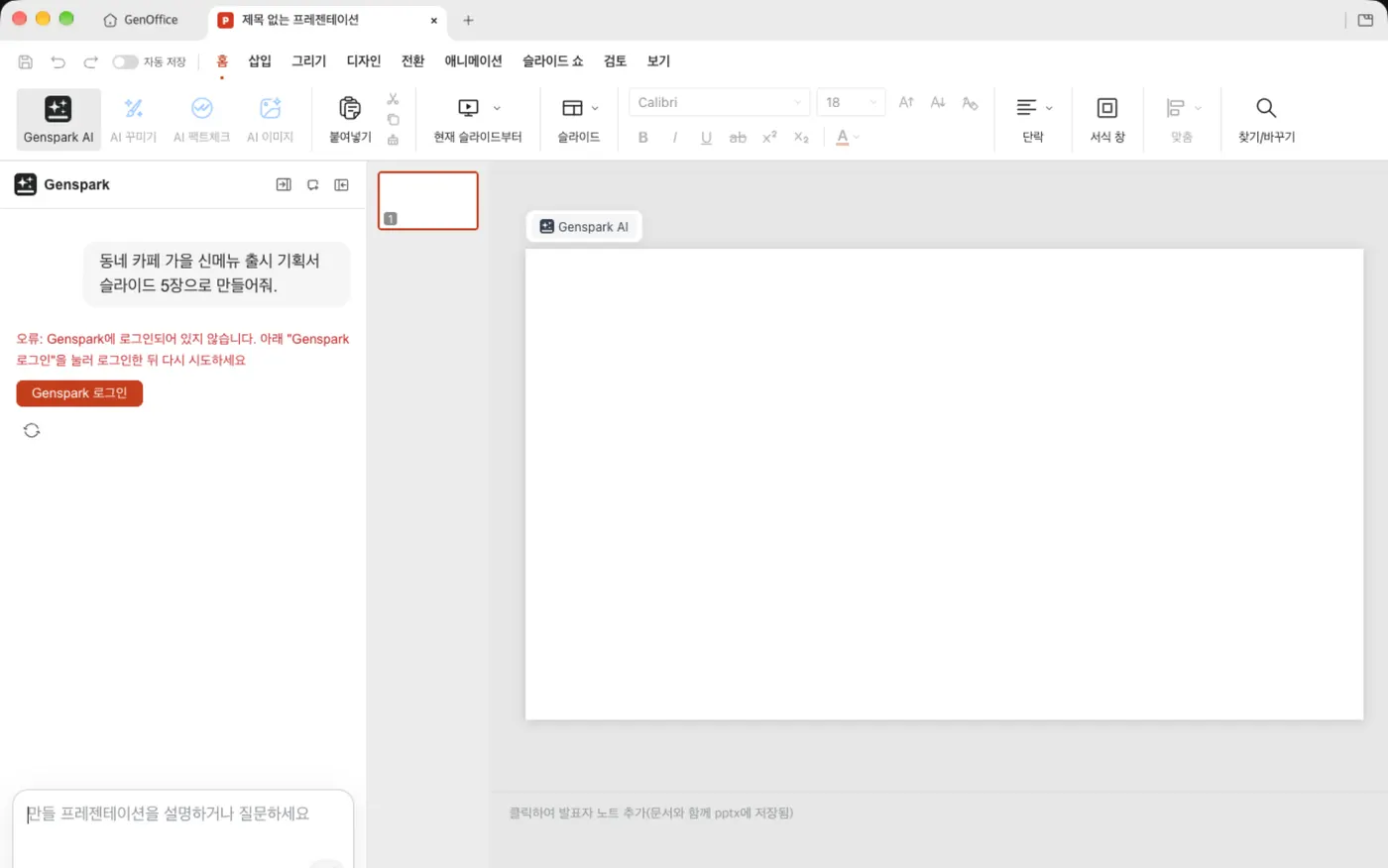This screenshot has width=1388, height=868.
Task: Open the Genspark AI tool in ribbon
Action: tap(58, 119)
